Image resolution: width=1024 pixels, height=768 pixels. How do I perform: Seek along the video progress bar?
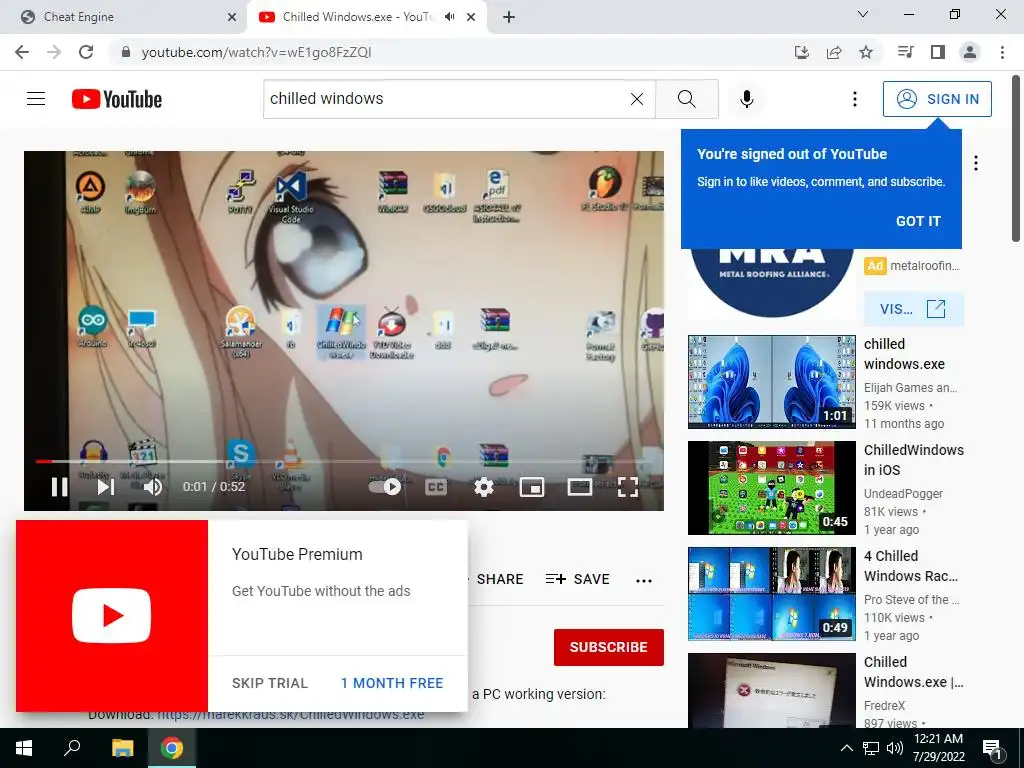pyautogui.click(x=344, y=461)
